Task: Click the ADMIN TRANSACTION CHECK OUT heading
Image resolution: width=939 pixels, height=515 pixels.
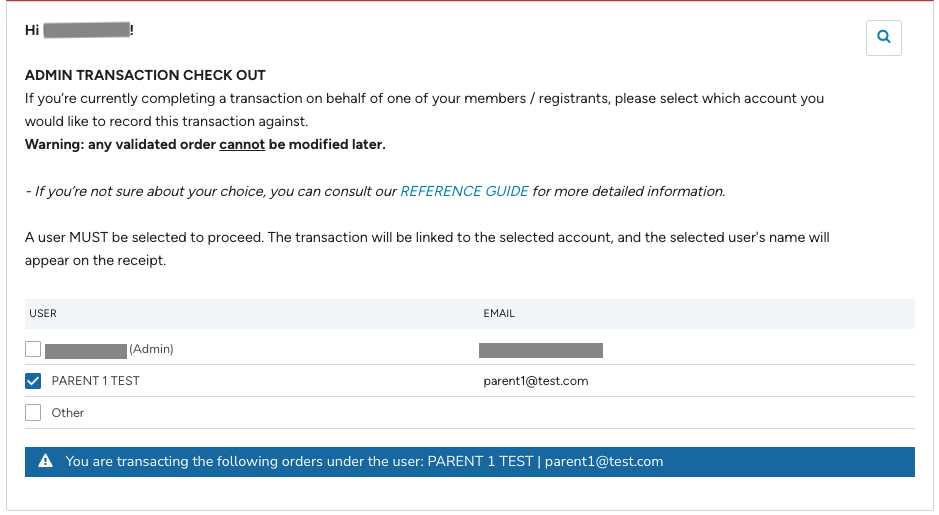Action: click(145, 76)
